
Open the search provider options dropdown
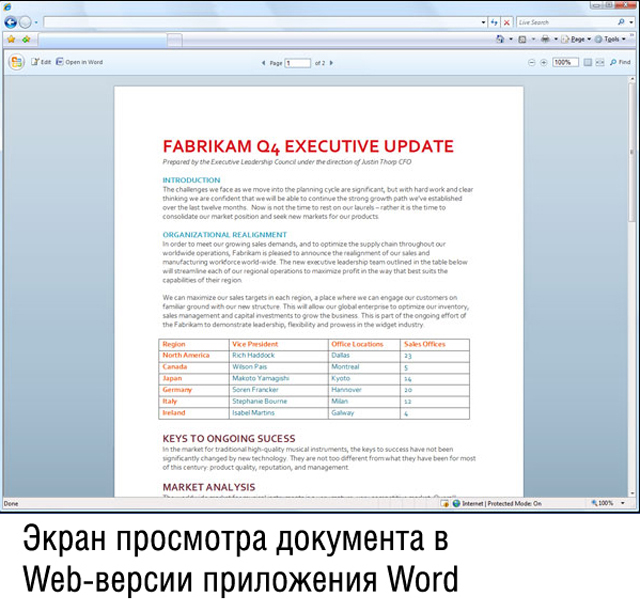point(631,22)
